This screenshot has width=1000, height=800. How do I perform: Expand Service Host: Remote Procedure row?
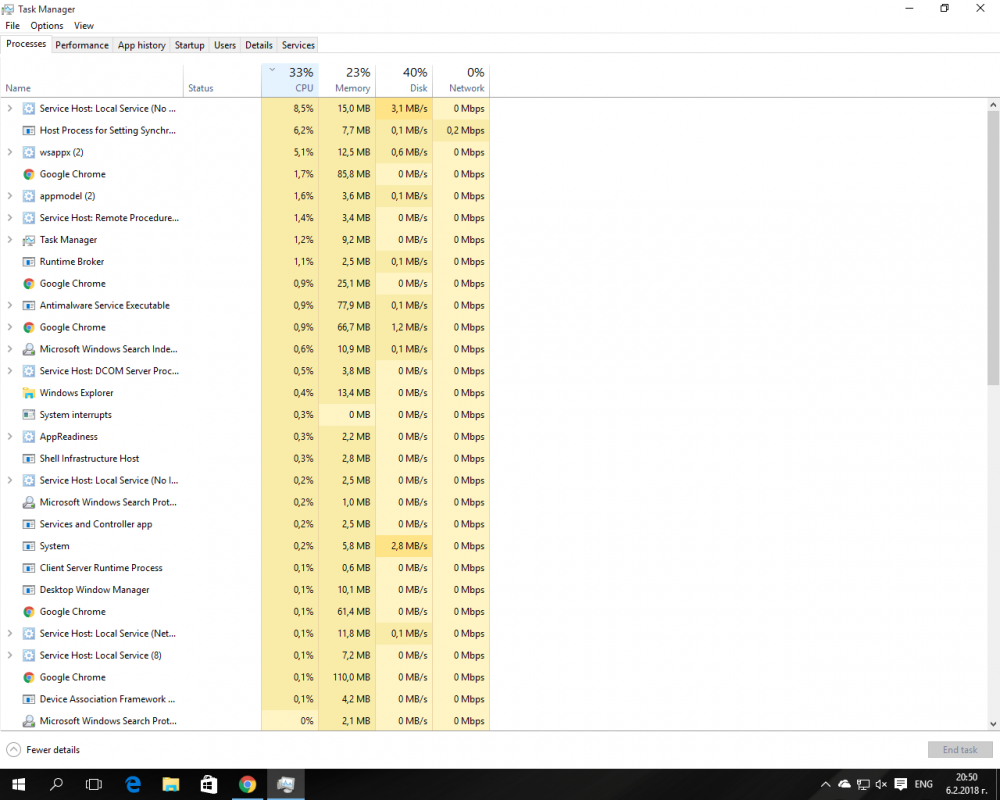[x=10, y=218]
